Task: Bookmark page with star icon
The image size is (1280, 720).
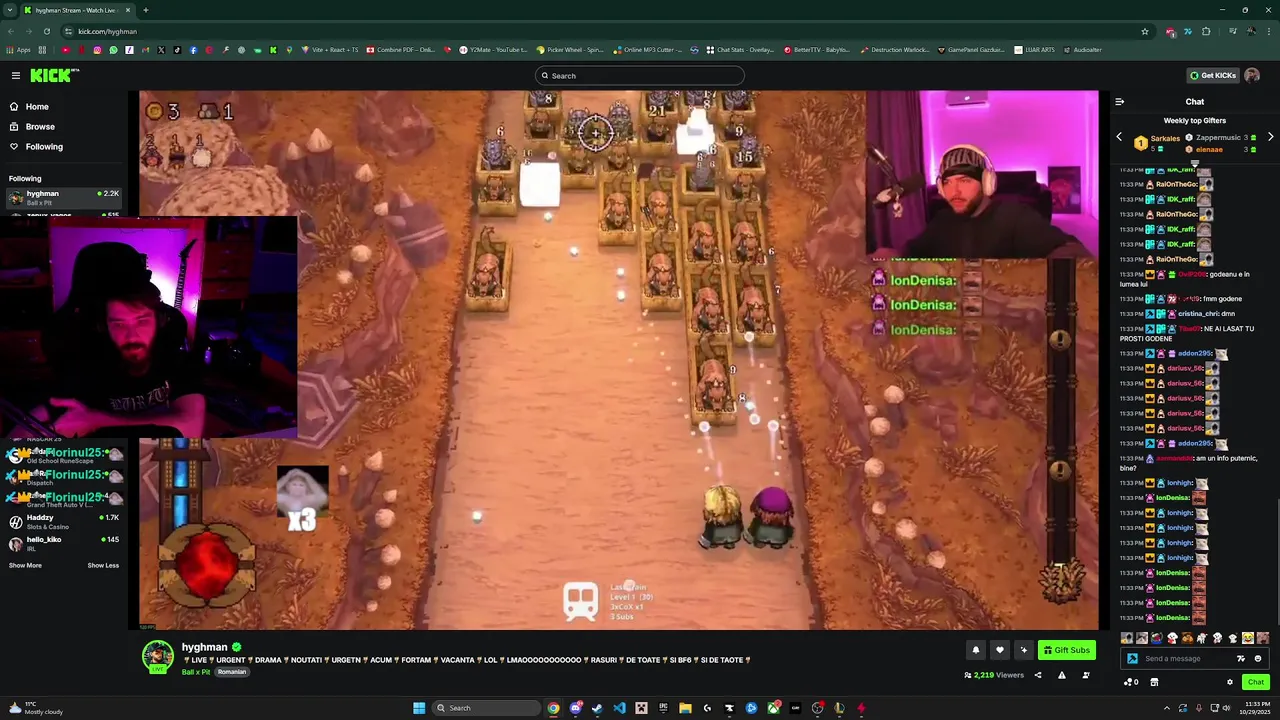Action: (1145, 31)
